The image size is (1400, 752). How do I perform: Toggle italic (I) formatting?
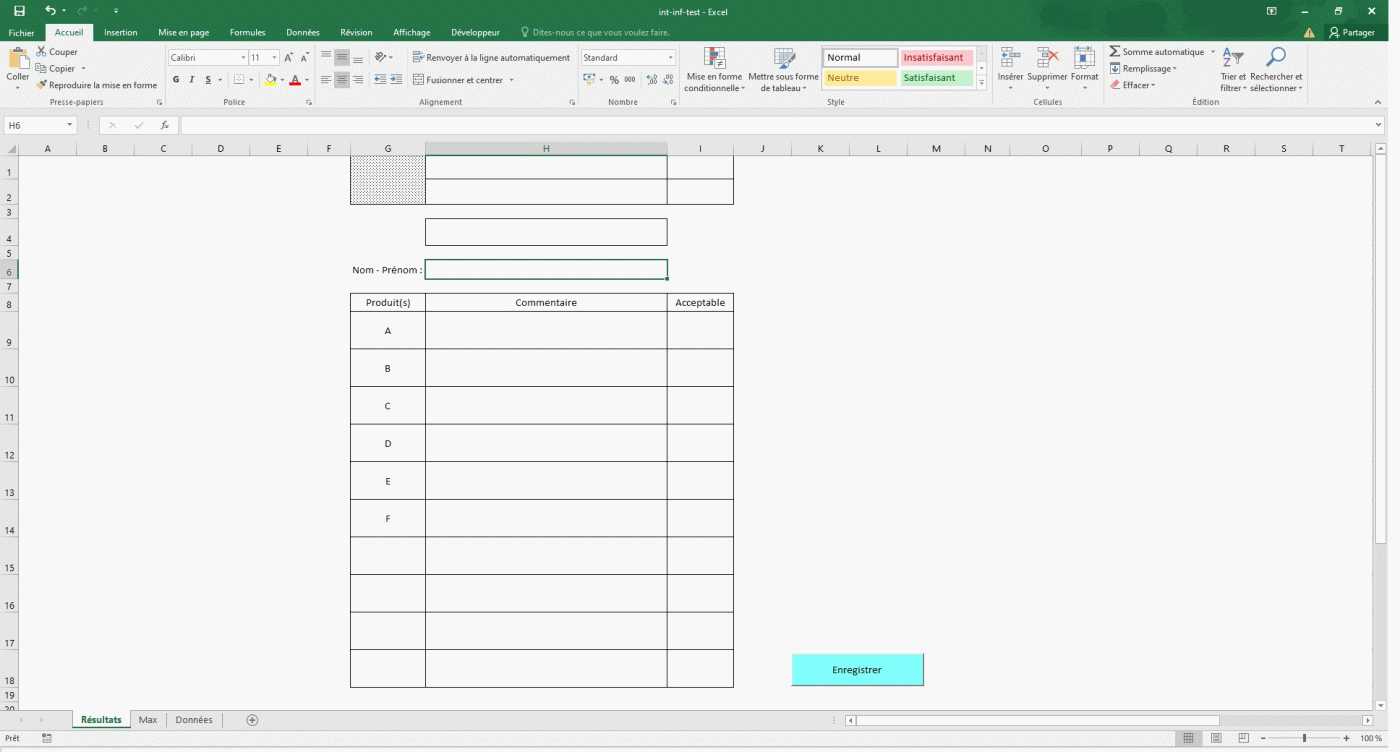click(x=192, y=80)
